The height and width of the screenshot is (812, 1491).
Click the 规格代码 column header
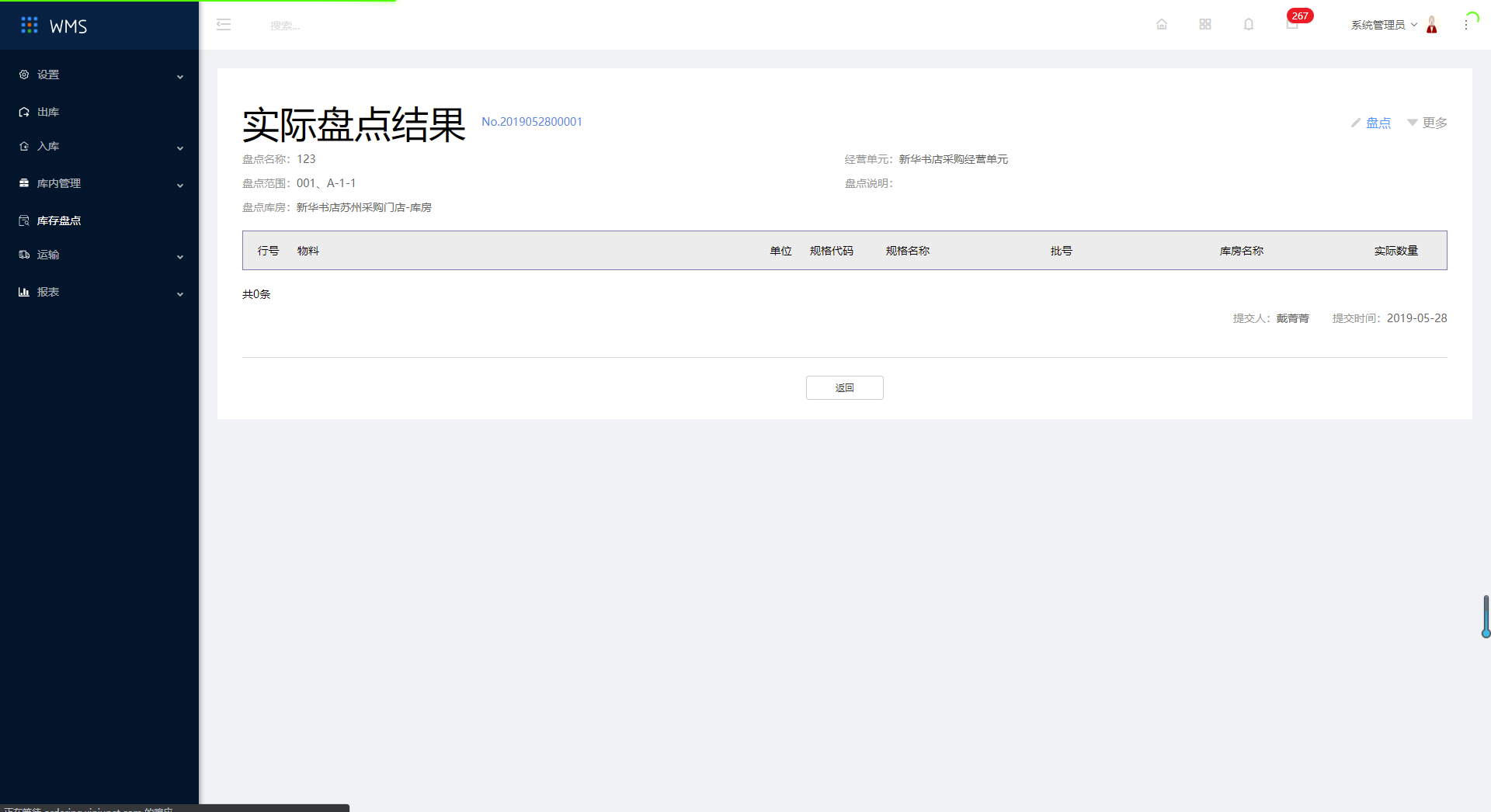coord(831,251)
